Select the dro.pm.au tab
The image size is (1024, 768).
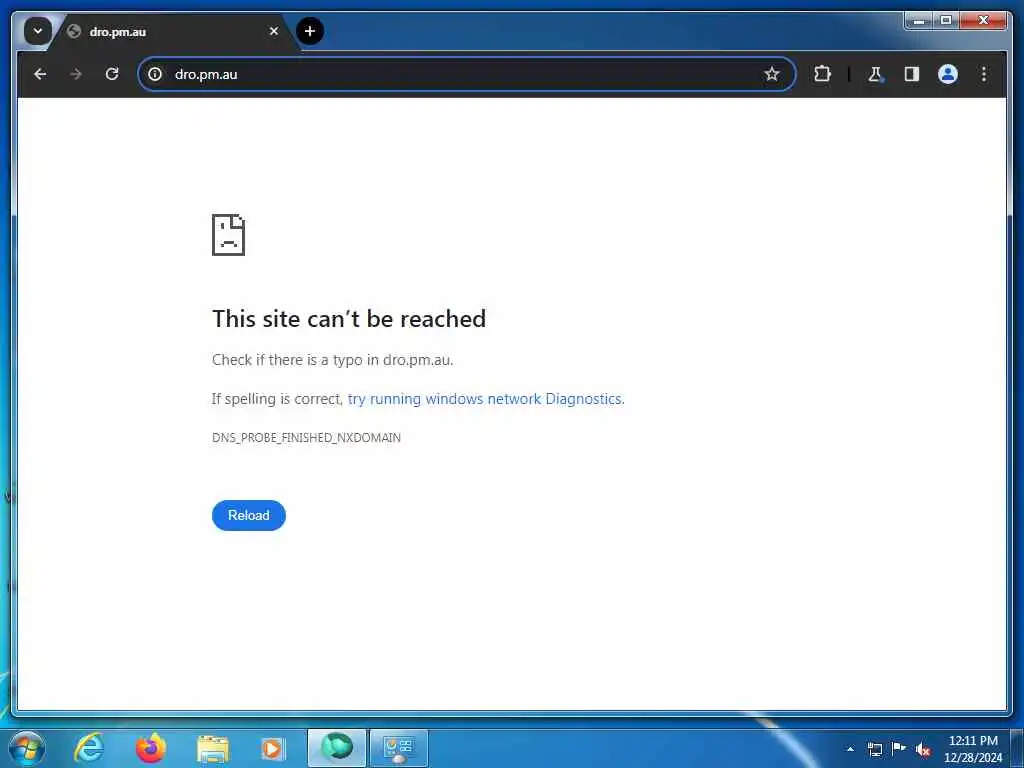(x=171, y=31)
